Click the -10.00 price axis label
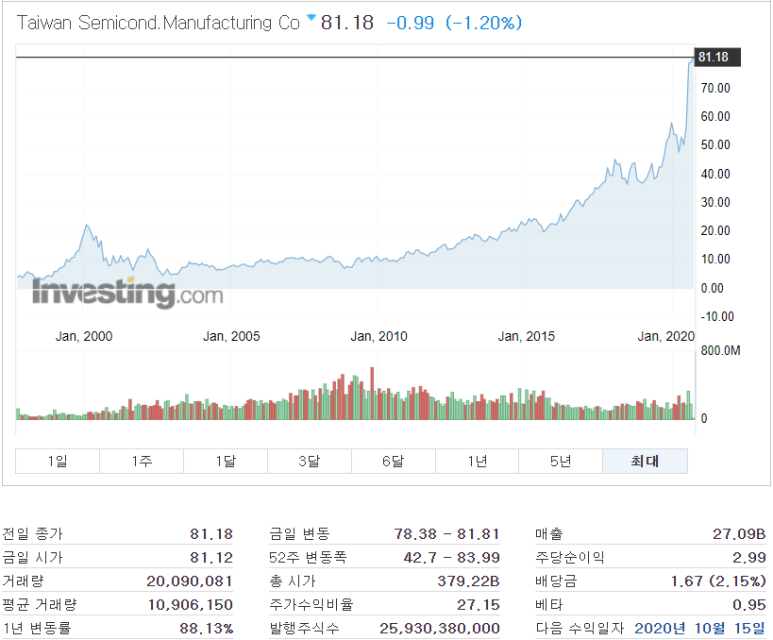Screen dimensions: 773x640 click(x=717, y=317)
